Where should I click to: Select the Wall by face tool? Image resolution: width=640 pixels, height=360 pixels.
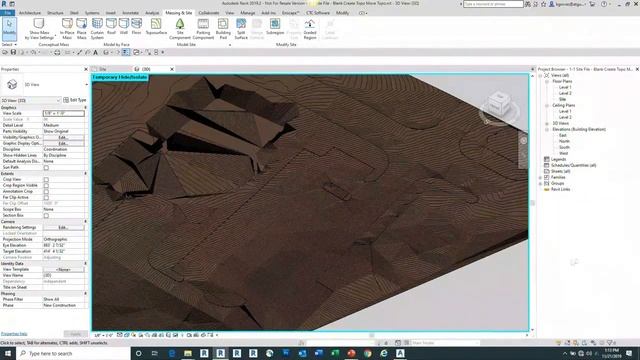coord(124,27)
